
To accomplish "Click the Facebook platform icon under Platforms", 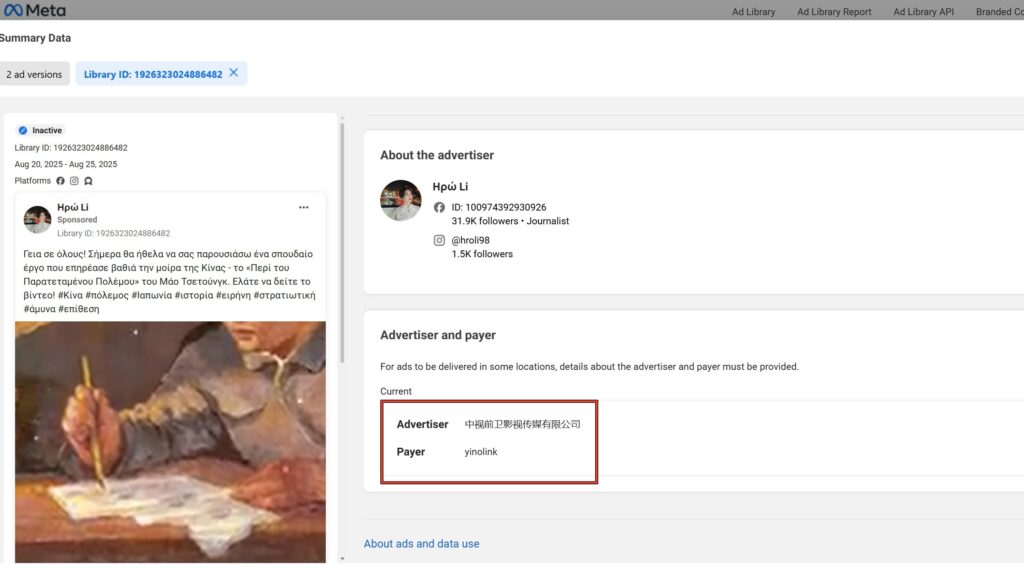I will click(x=60, y=181).
